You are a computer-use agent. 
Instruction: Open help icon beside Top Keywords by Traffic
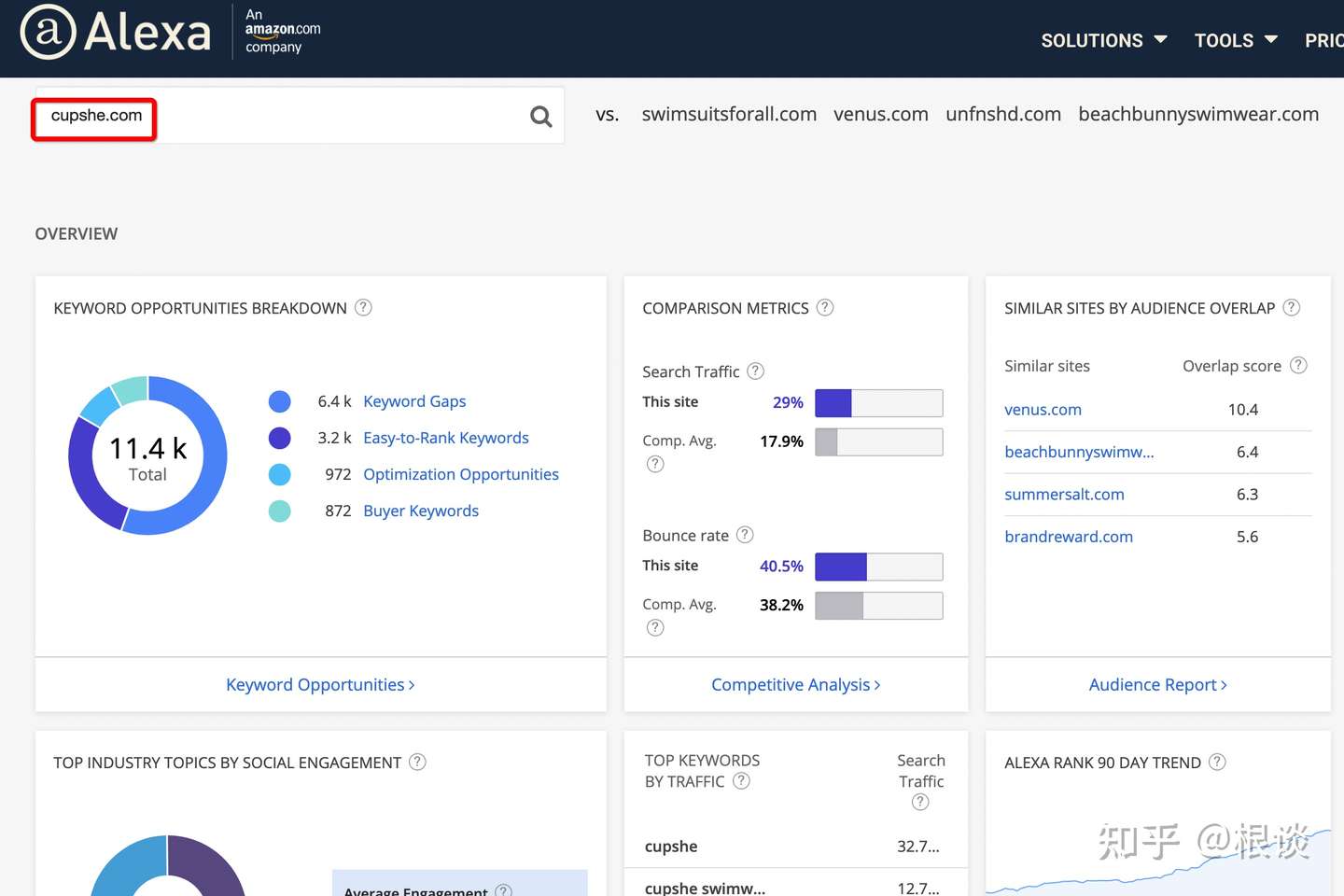741,780
